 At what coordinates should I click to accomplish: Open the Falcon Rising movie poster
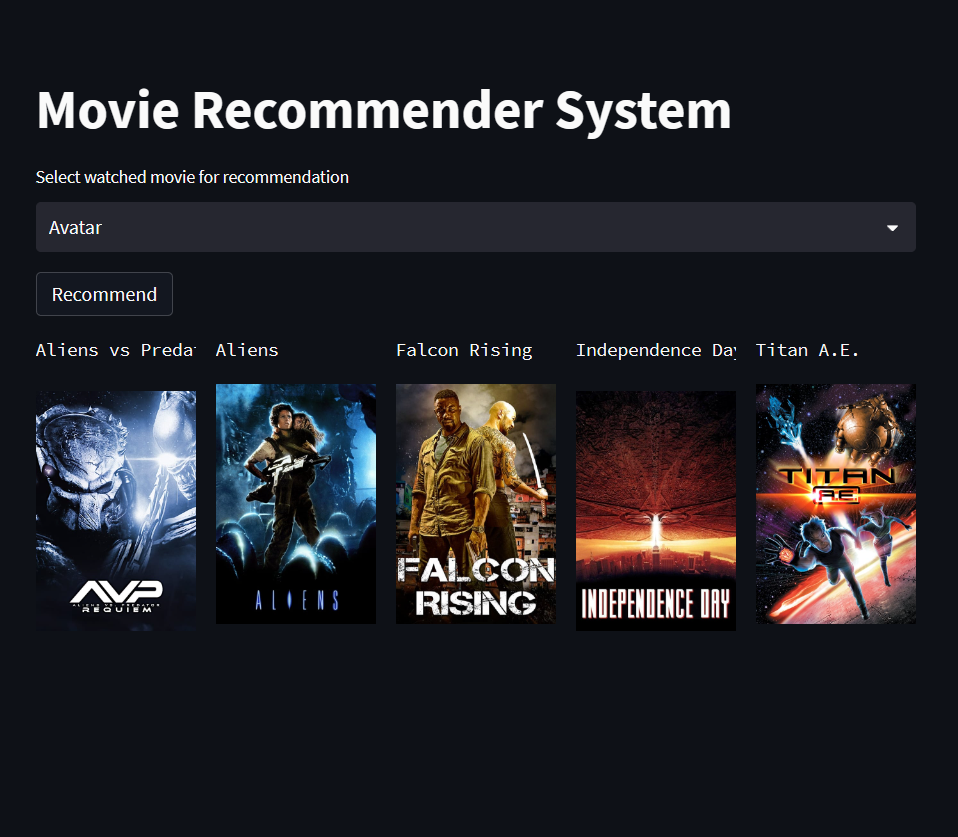tap(476, 504)
